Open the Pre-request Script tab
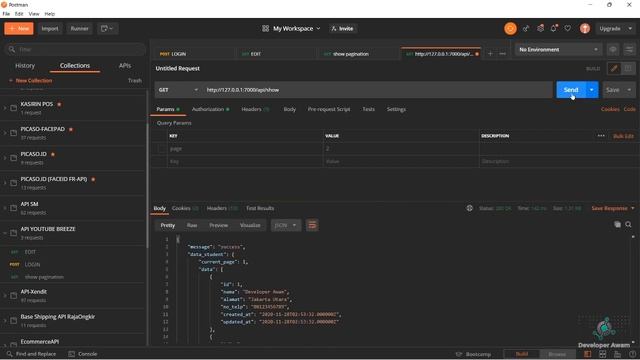Viewport: 640px width, 360px height. [329, 109]
